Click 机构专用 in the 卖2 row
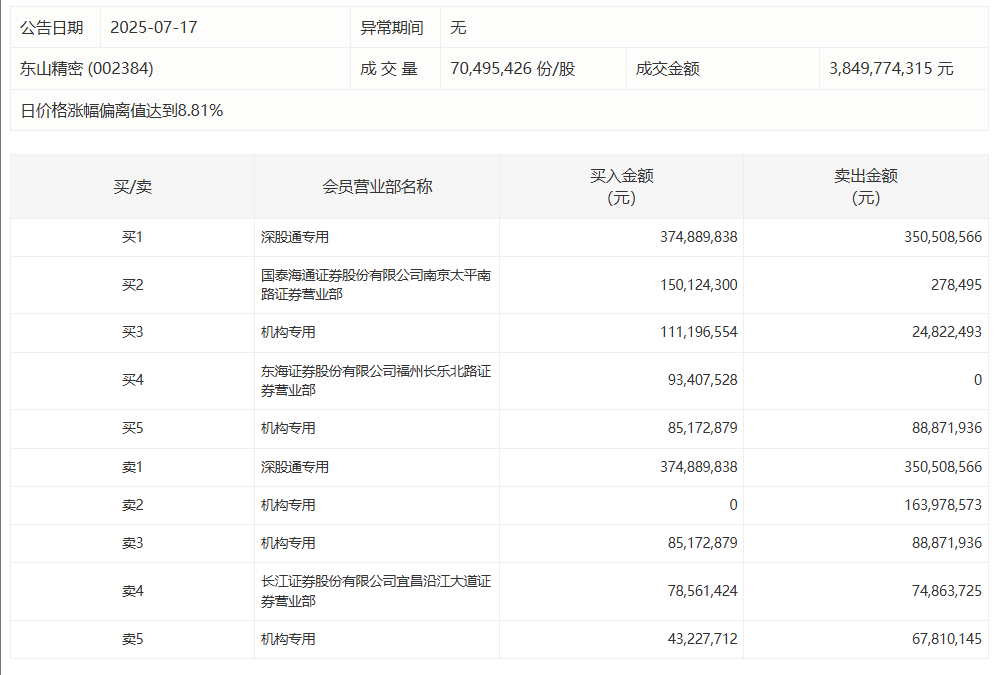 288,505
